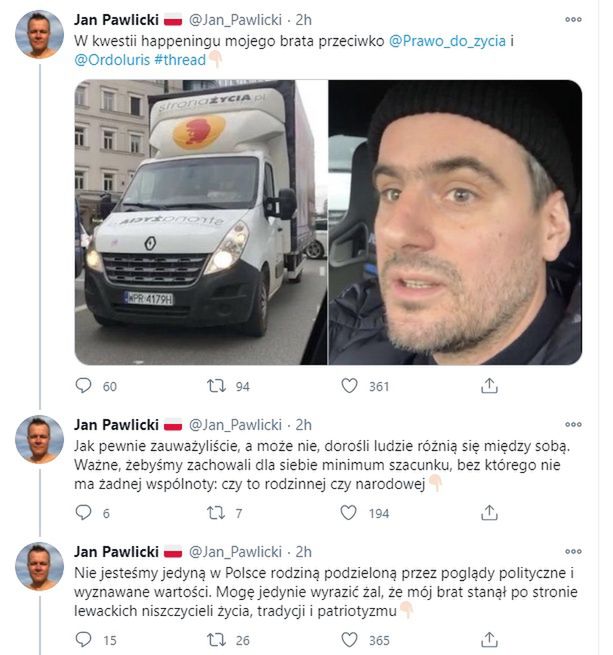Share the second tweet via share icon
This screenshot has width=613, height=655.
[489, 512]
